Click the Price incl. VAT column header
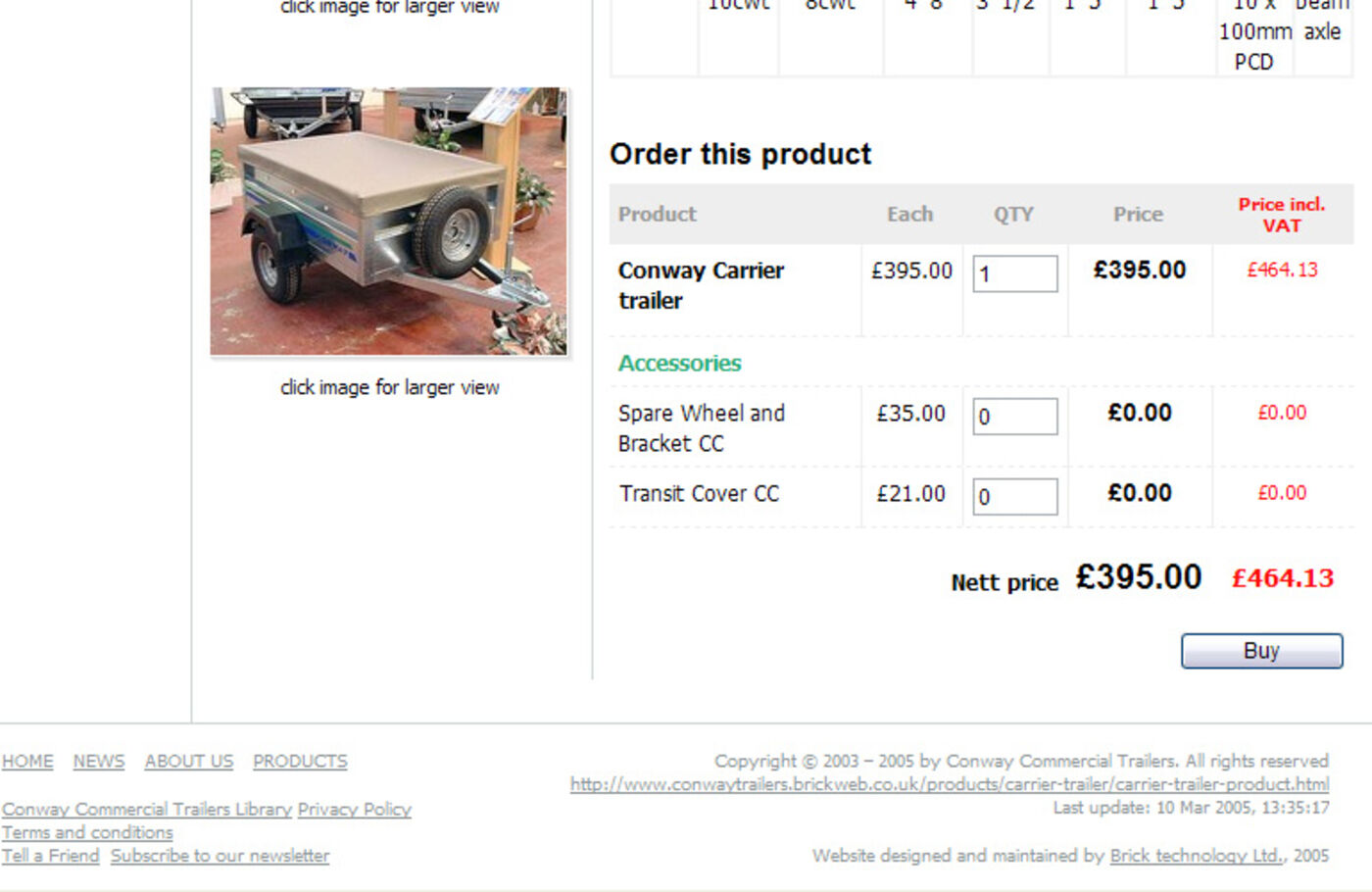 click(1282, 215)
